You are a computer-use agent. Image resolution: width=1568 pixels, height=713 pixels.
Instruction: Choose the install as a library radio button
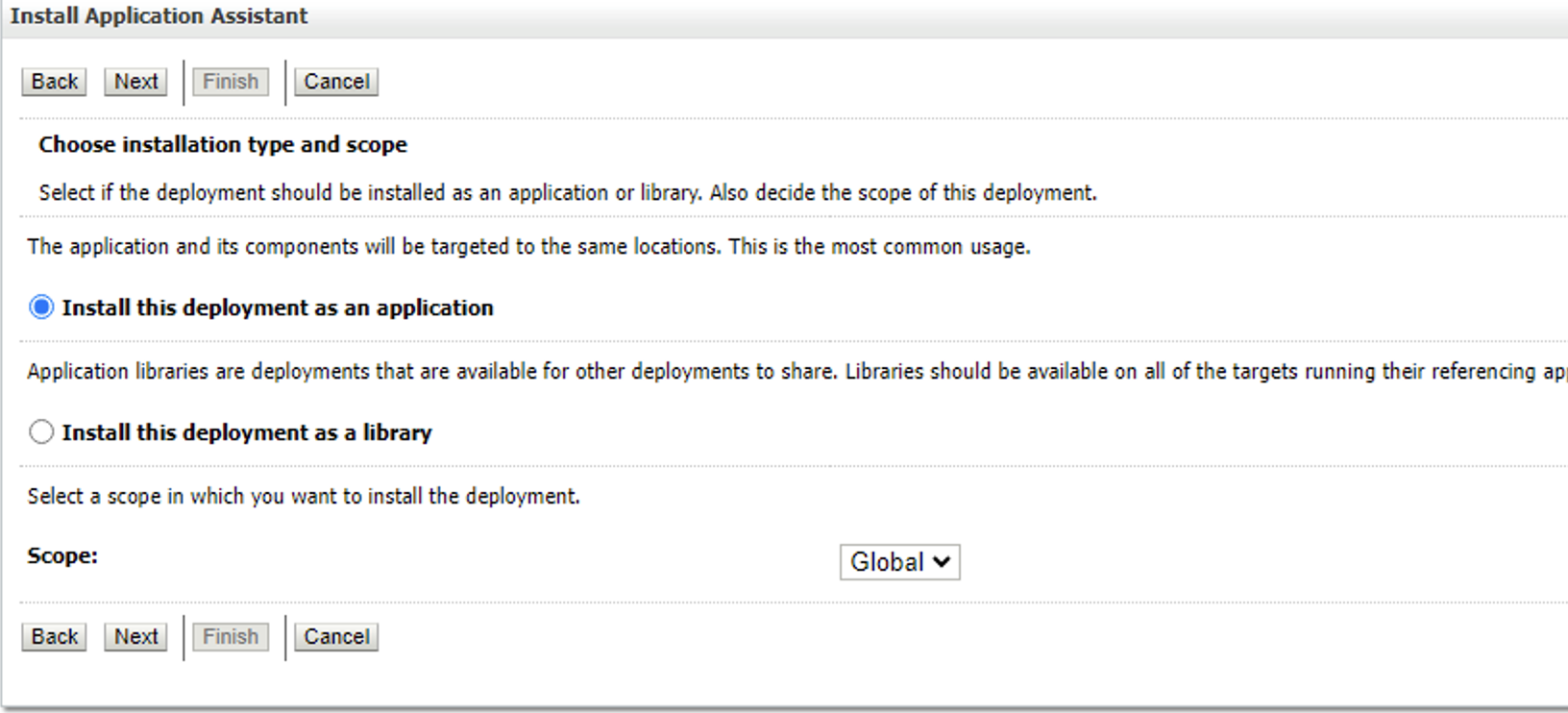41,432
